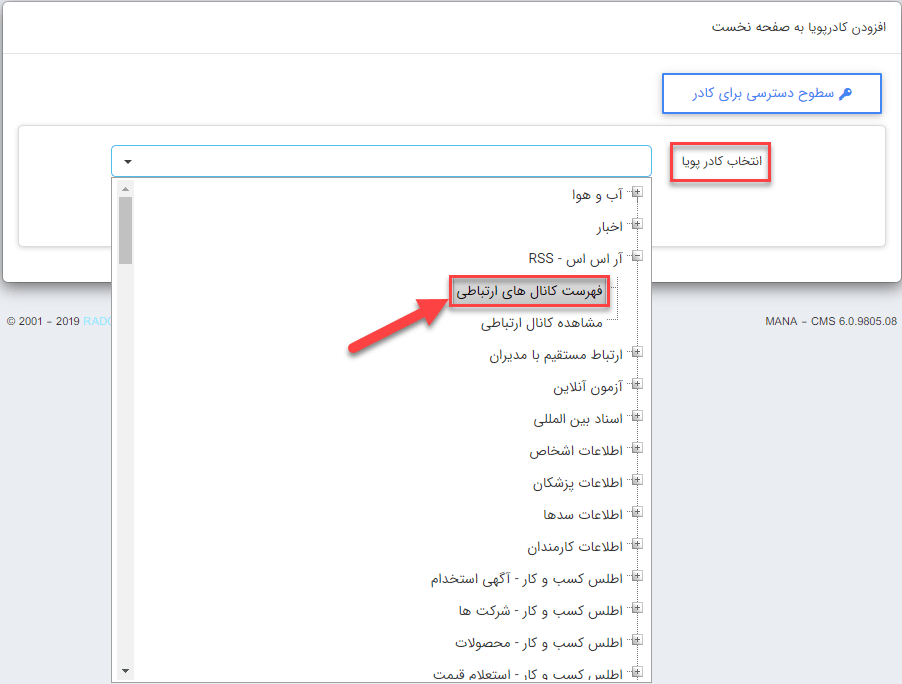Expand اطلاعات کارمندان plus icon

coord(637,546)
